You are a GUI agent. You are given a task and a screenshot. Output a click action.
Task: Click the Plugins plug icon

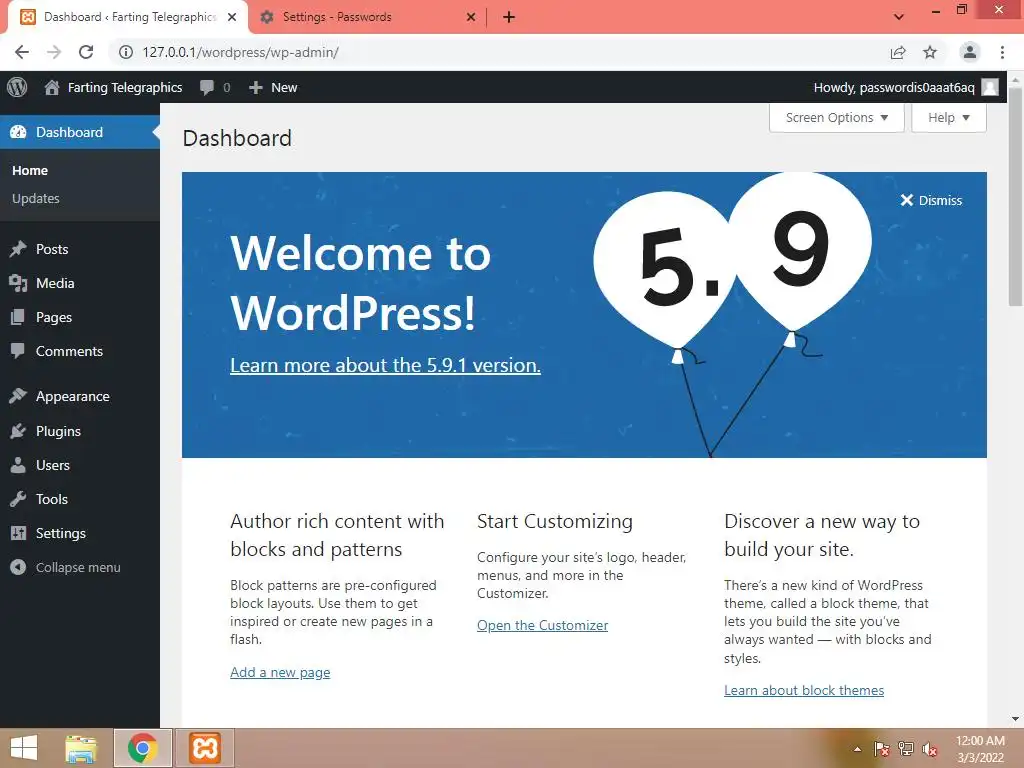[18, 431]
